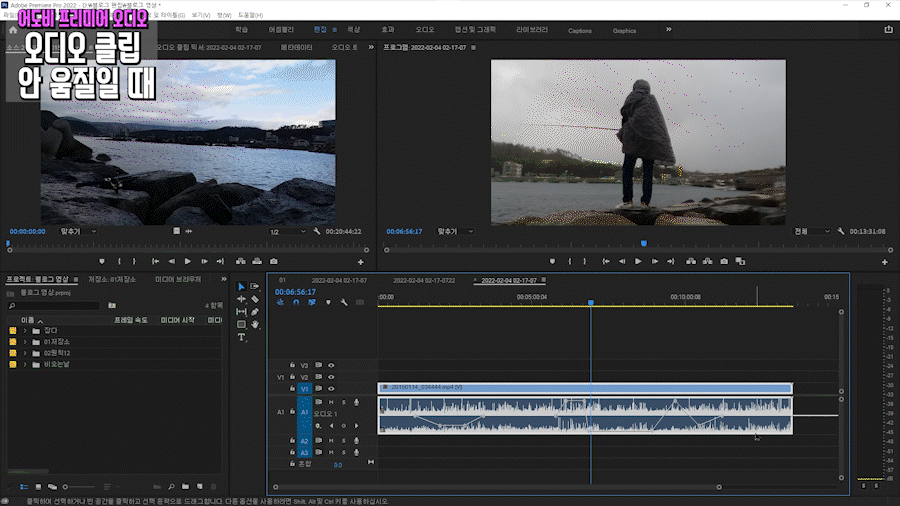The width and height of the screenshot is (900, 506).
Task: Open Program monitor button editor plus
Action: (885, 262)
